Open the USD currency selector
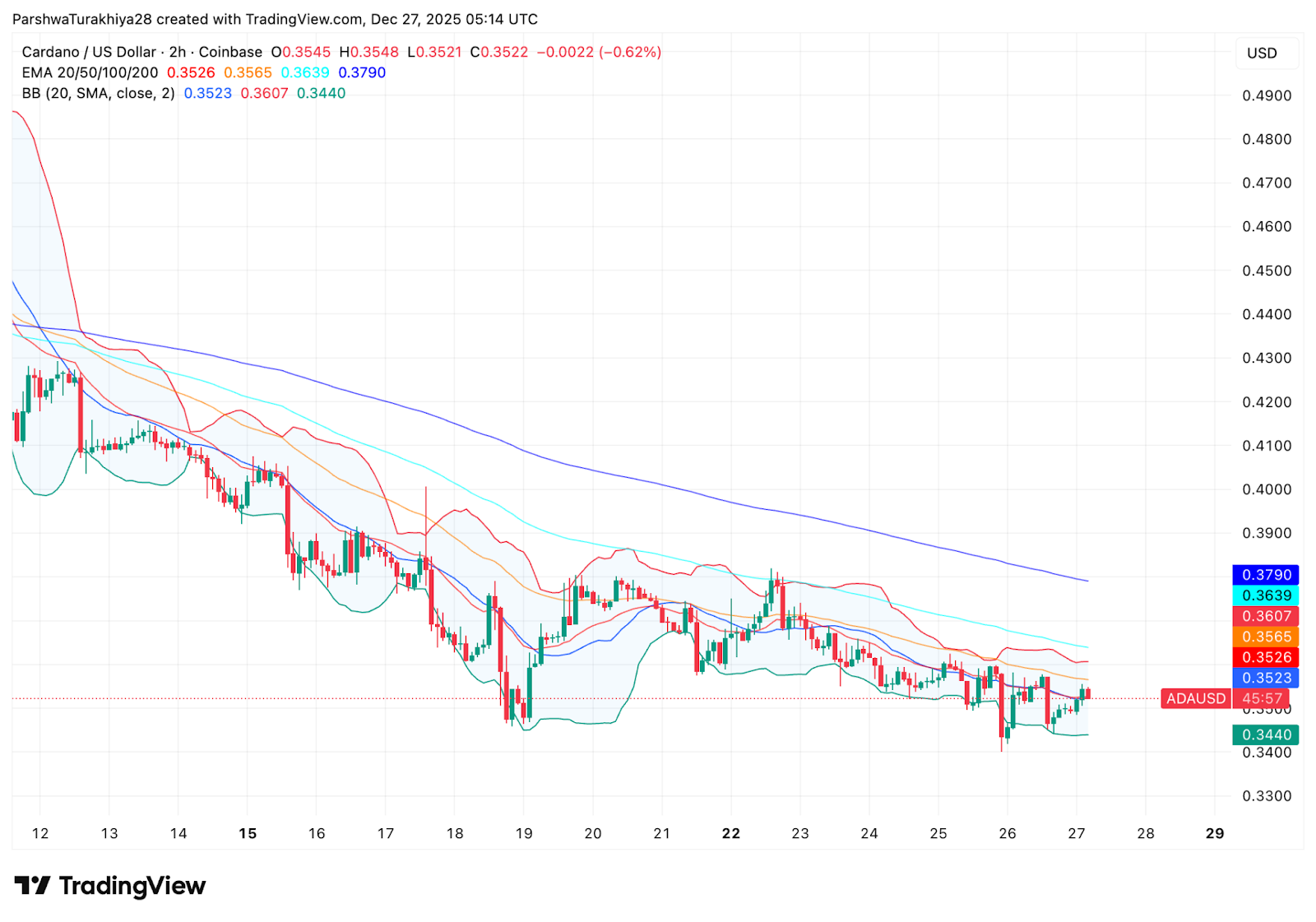 [x=1261, y=53]
